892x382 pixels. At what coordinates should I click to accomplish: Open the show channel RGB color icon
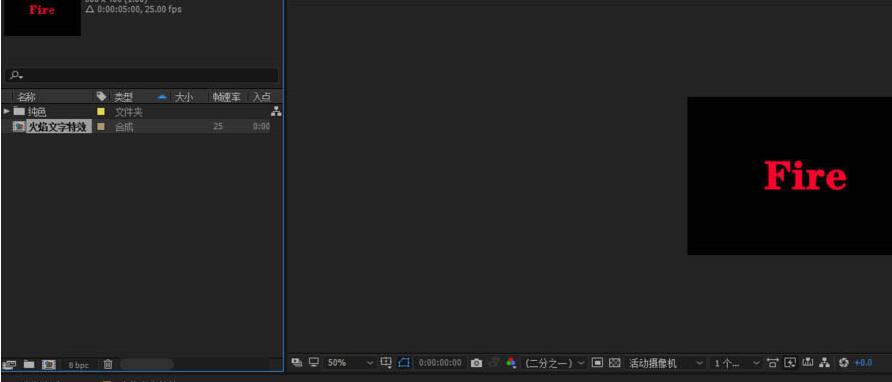pyautogui.click(x=511, y=363)
